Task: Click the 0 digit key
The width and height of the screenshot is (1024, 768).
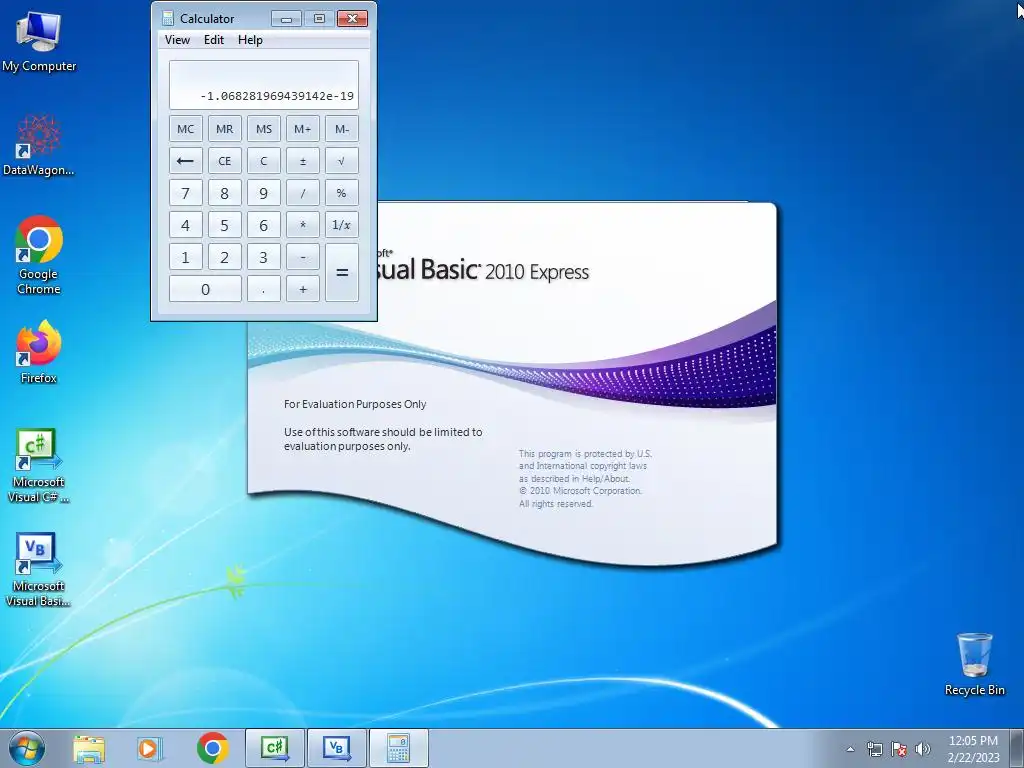Action: [205, 289]
